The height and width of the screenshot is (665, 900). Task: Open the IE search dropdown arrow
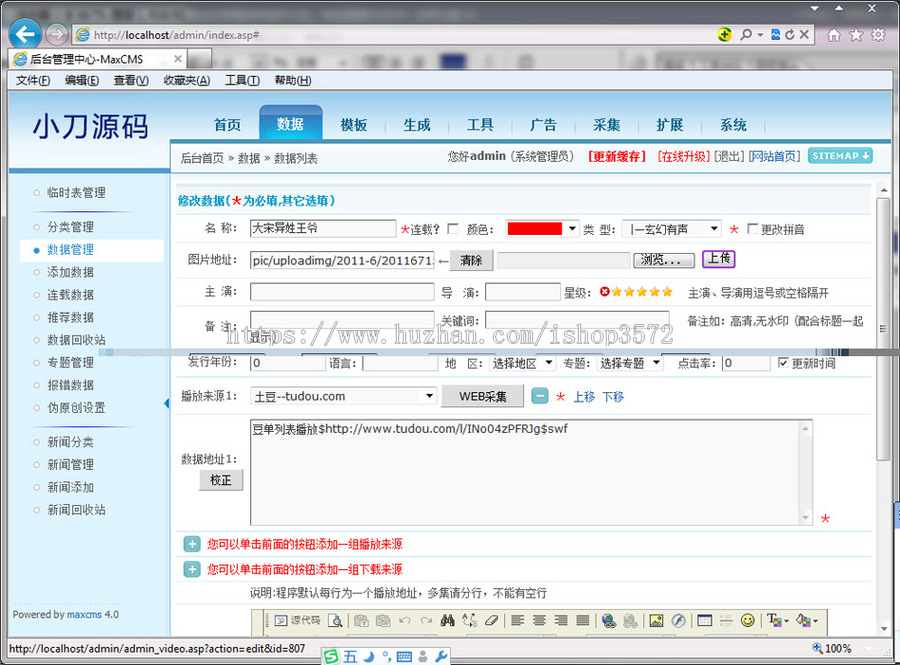(x=760, y=35)
